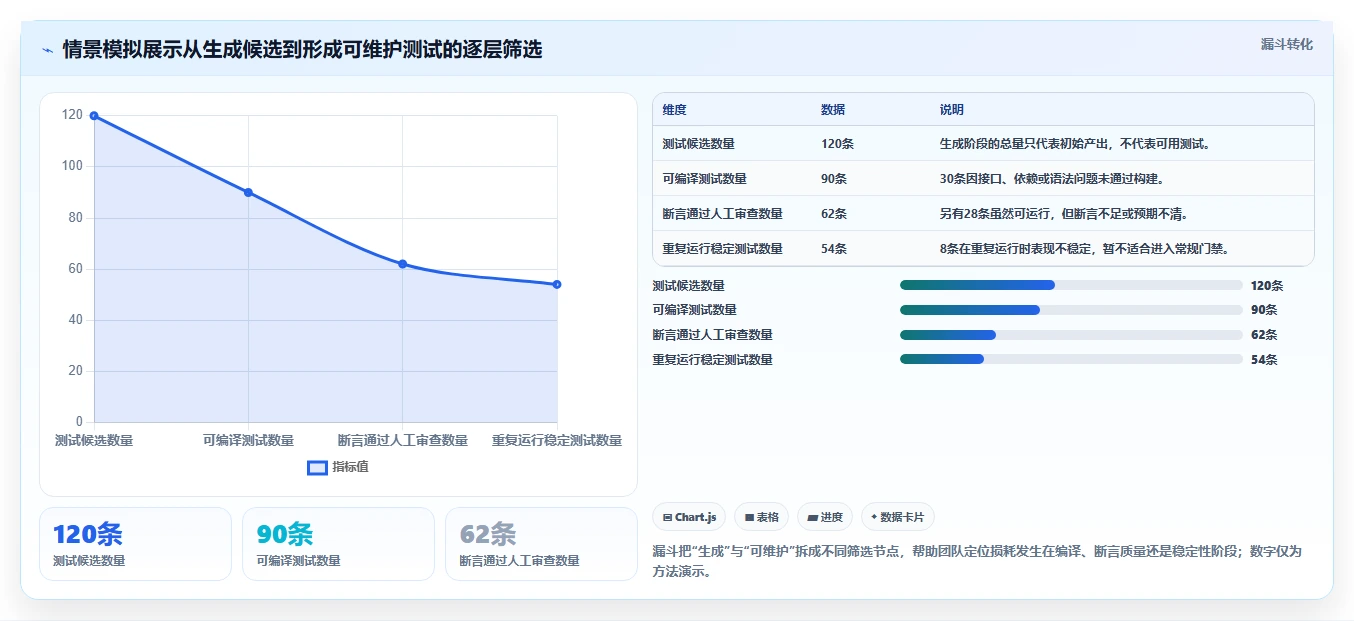Click the footer note starting 漏斗把
This screenshot has height=621, width=1354.
[x=977, y=562]
